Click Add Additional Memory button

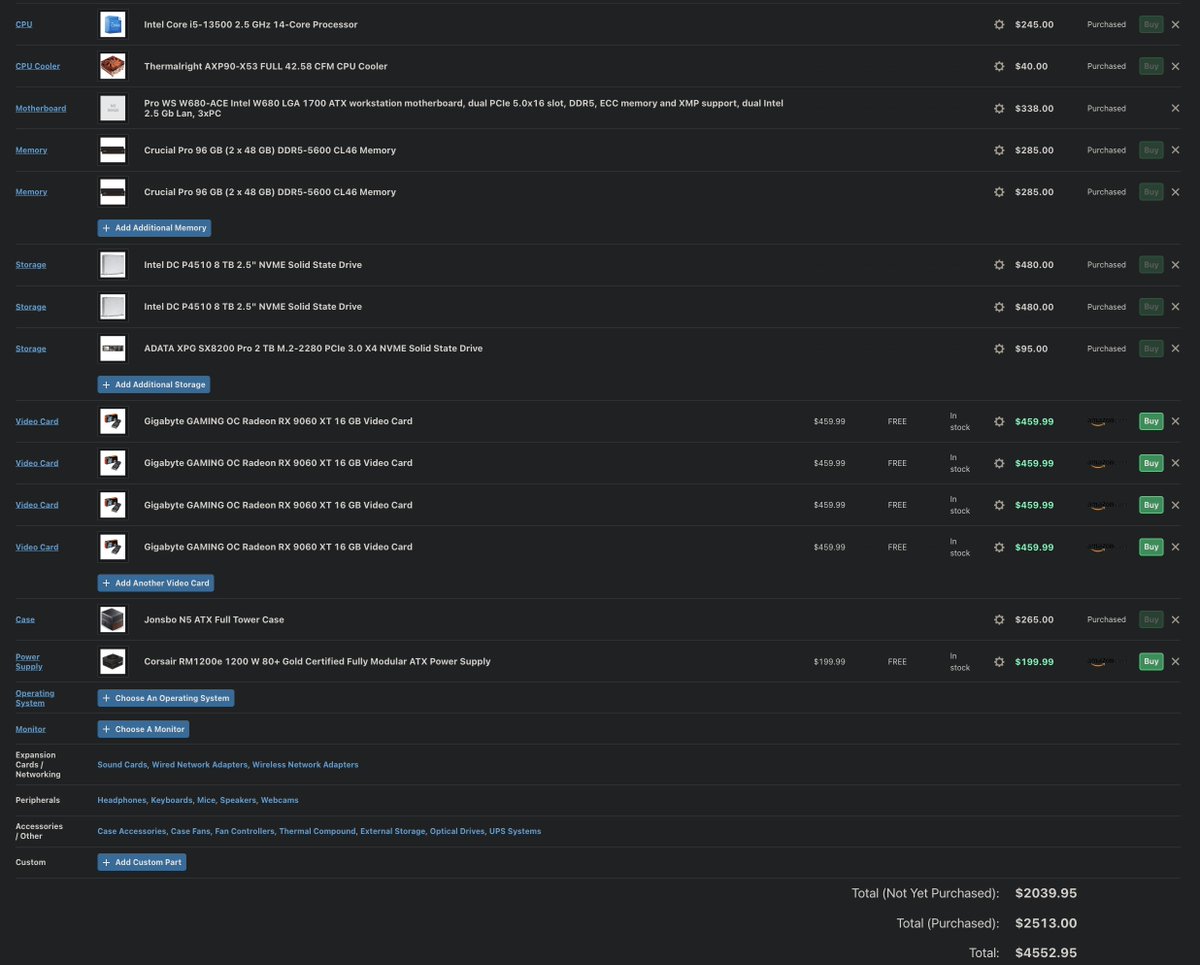click(154, 228)
